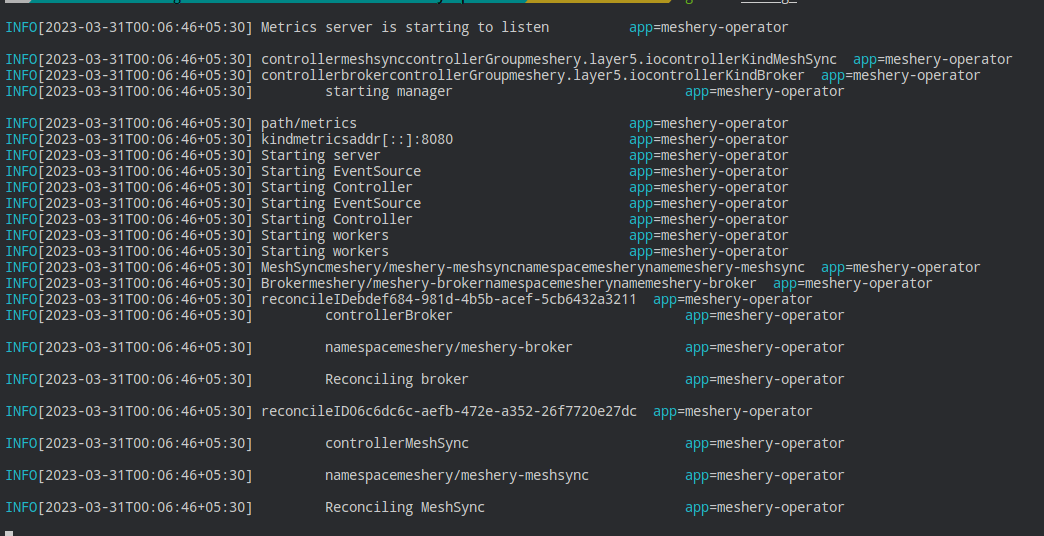This screenshot has height=536, width=1044.
Task: Click the 'Metrics server is starting to listen' message
Action: click(x=405, y=27)
